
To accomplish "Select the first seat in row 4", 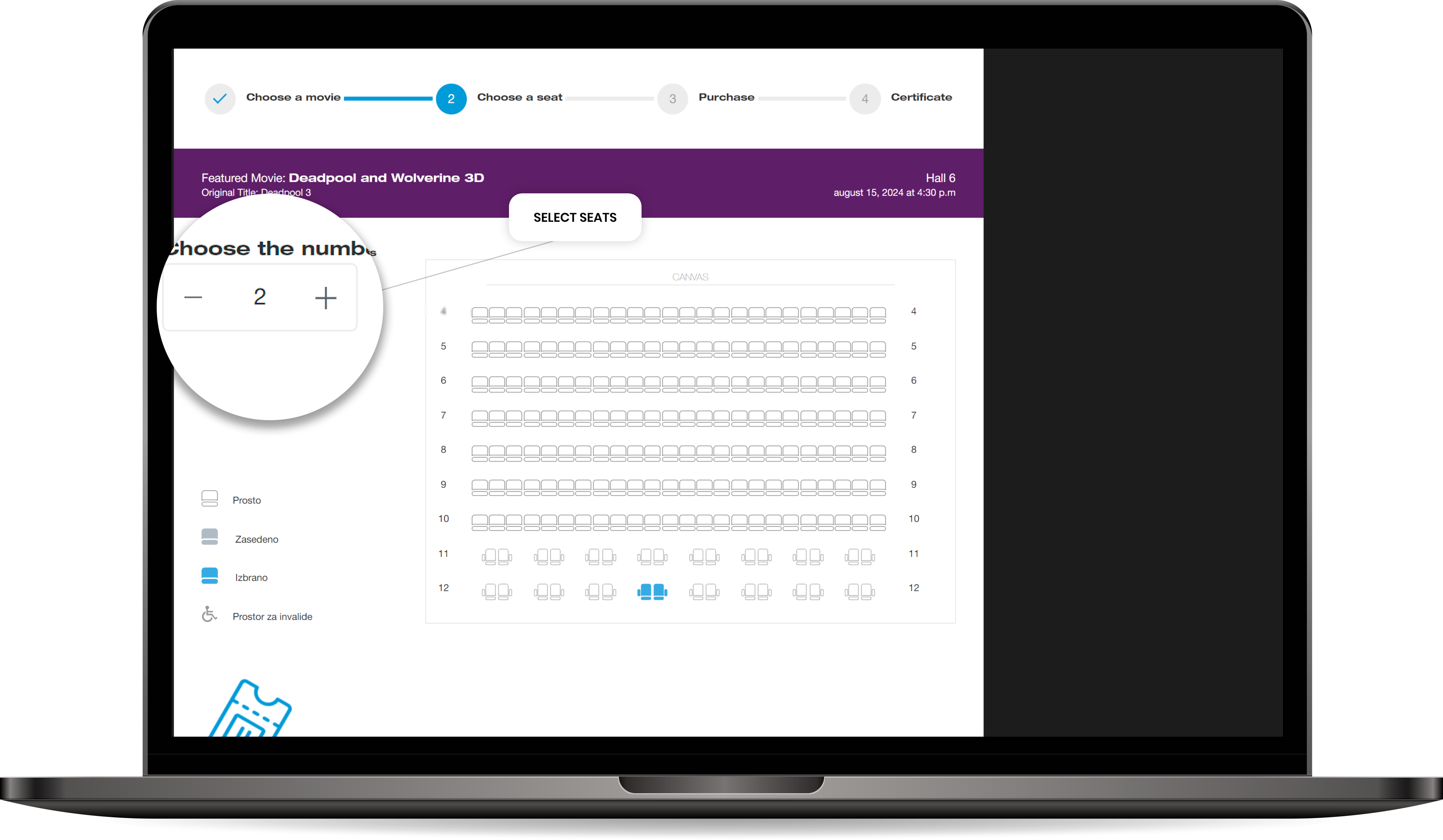I will click(x=479, y=315).
